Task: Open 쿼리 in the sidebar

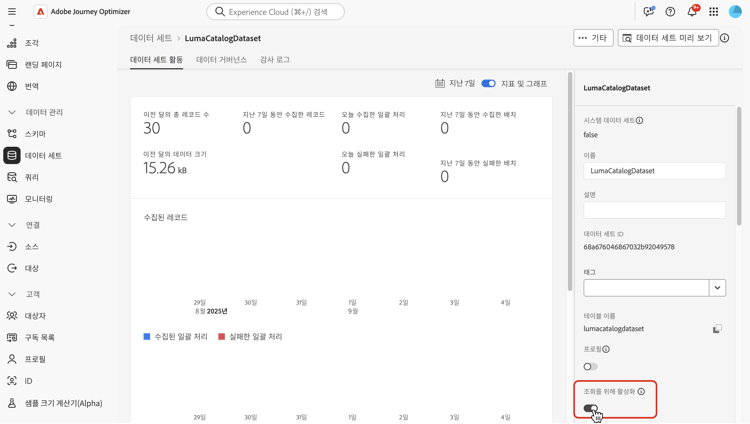Action: 32,178
